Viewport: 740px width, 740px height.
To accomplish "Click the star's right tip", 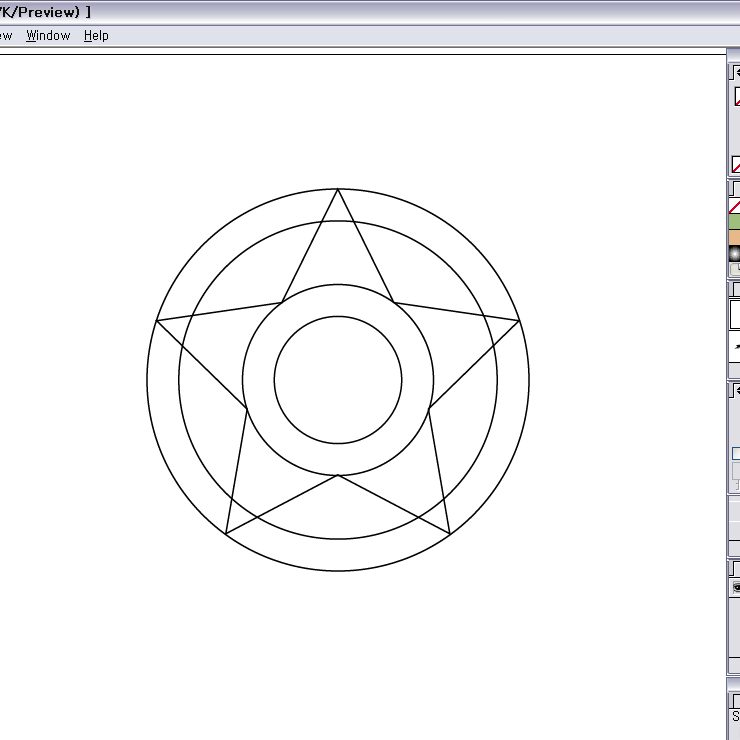I will (519, 321).
